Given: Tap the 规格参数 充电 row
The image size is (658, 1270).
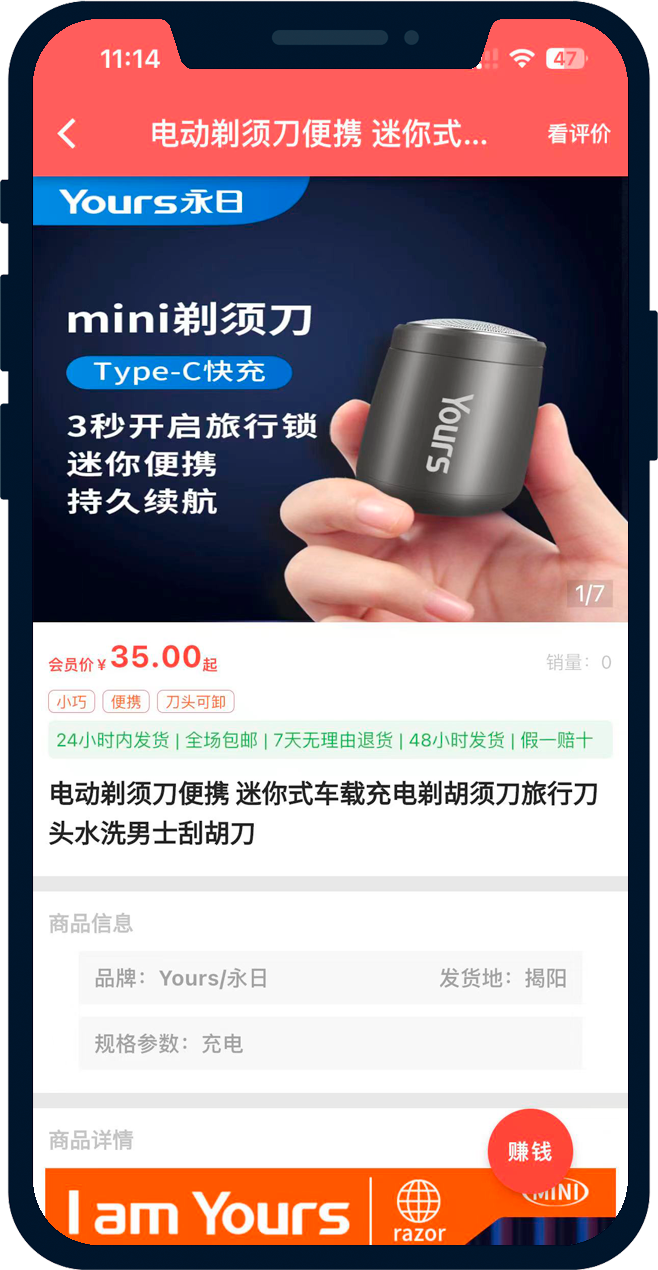Looking at the screenshot, I should point(330,1044).
